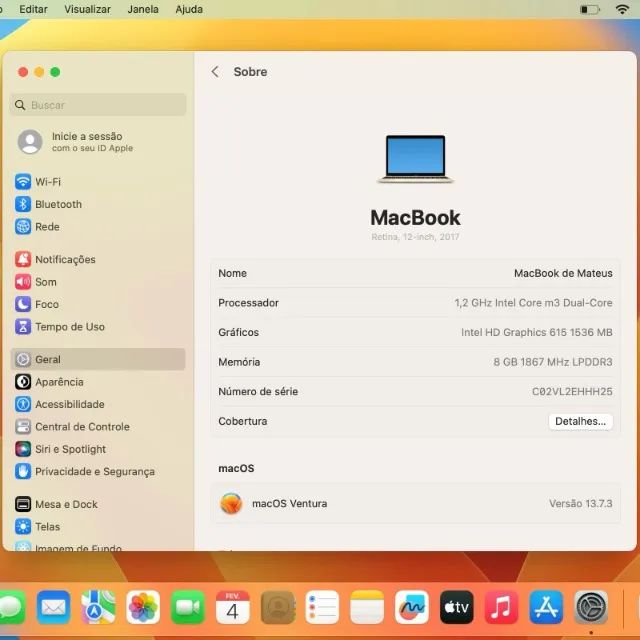This screenshot has height=640, width=640.
Task: Open Acessibilidade settings
Action: tap(60, 404)
